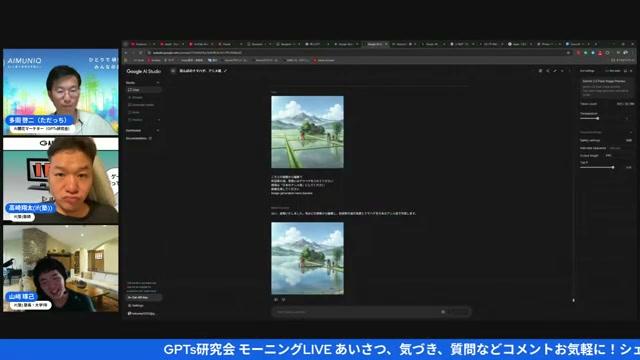The width and height of the screenshot is (640, 360).
Task: Collapse the Studio section chevron
Action: click(158, 82)
